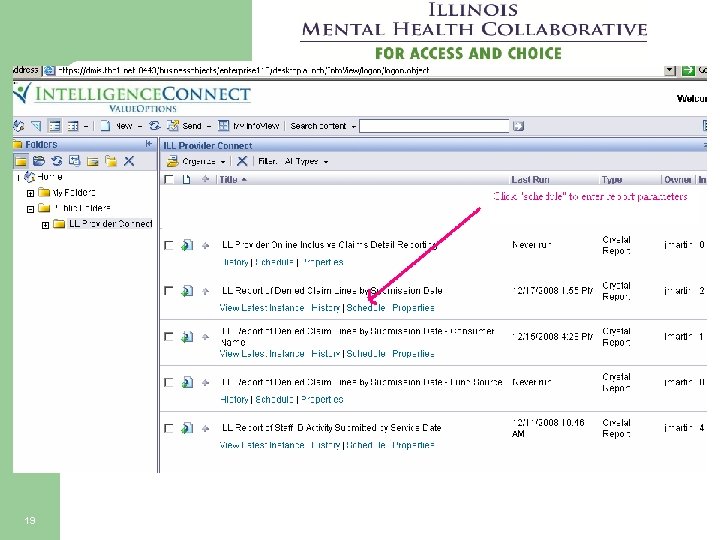Click the report icon for Denied Claim Lines by Submission Date
Viewport: 720px width, 540px height.
187,291
